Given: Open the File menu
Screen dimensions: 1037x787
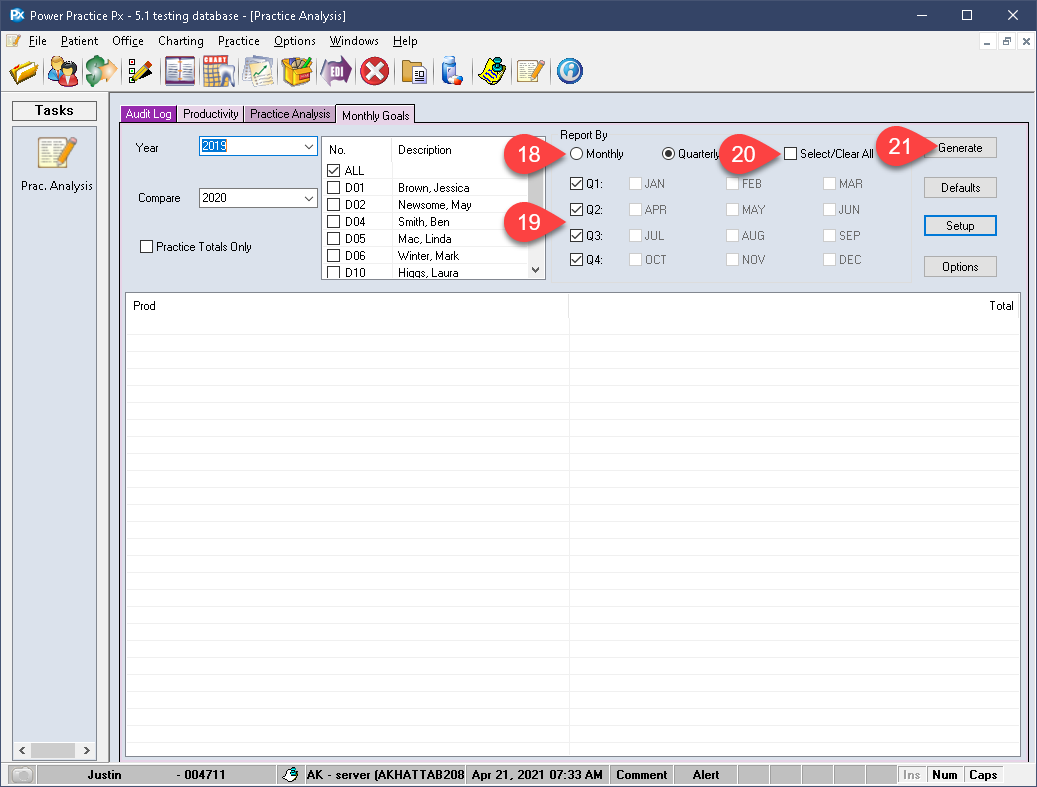Looking at the screenshot, I should 38,41.
